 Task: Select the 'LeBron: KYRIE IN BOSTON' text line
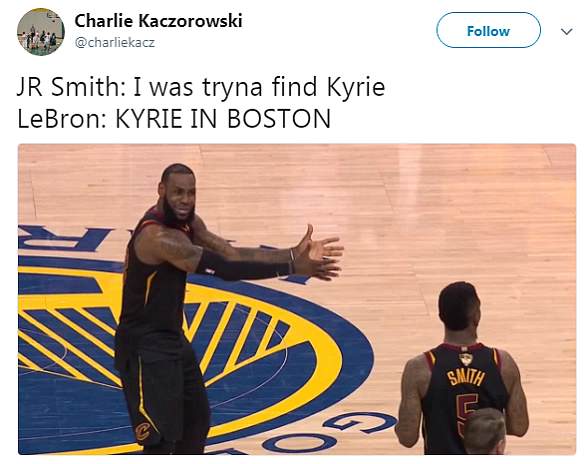pyautogui.click(x=174, y=119)
